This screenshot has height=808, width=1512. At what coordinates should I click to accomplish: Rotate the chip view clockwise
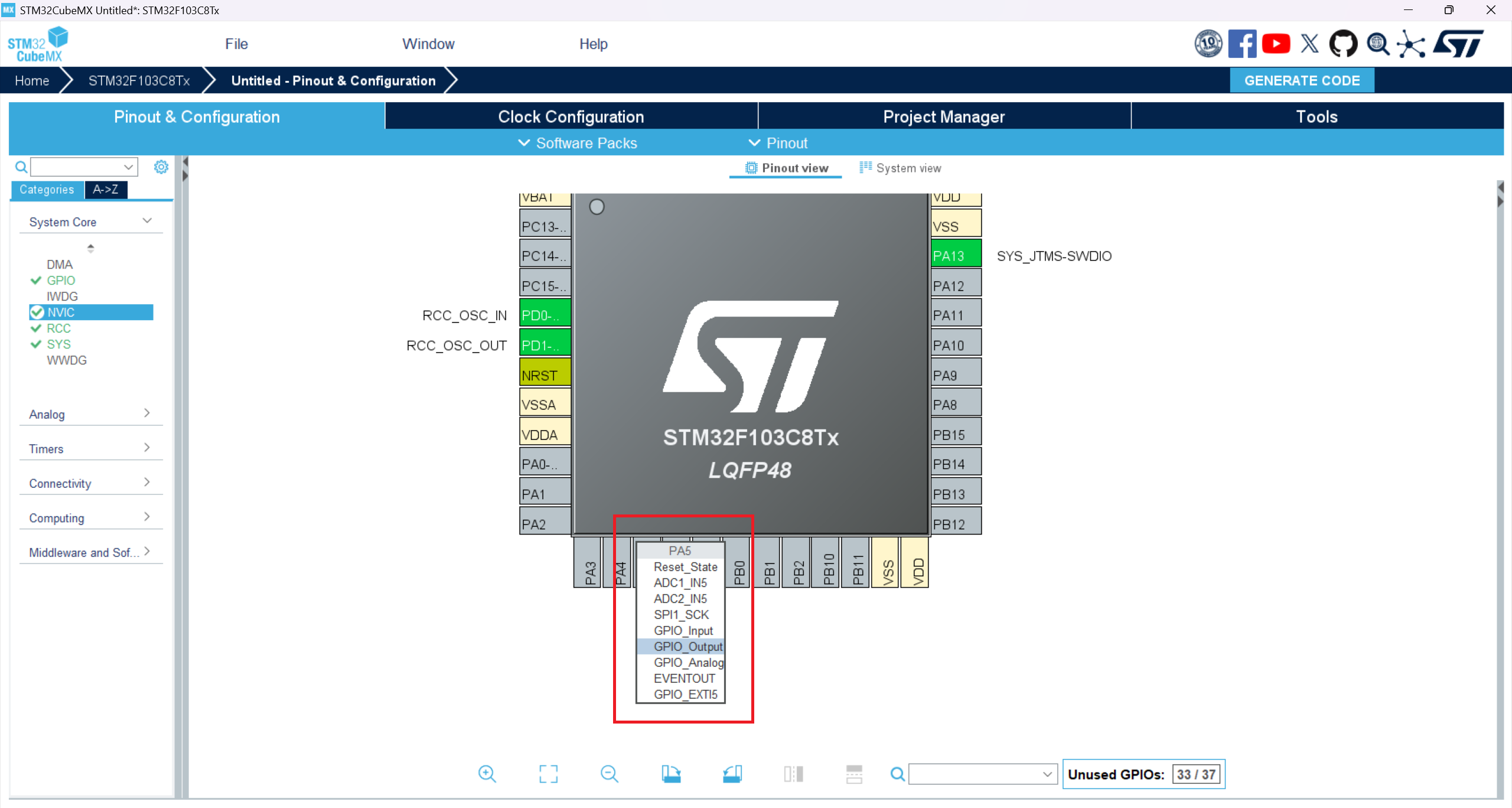[671, 774]
